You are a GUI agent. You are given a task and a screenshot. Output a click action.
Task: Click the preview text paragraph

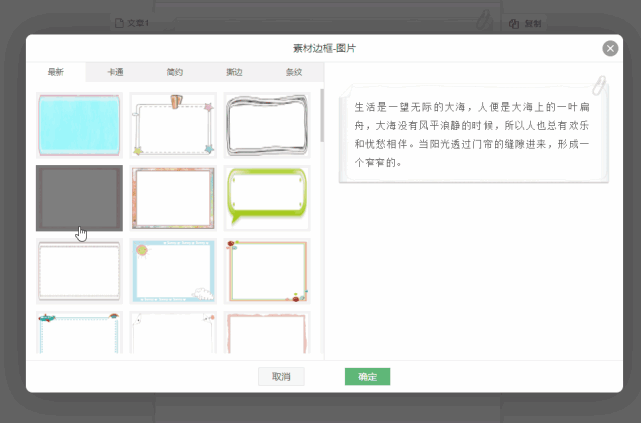click(x=472, y=135)
